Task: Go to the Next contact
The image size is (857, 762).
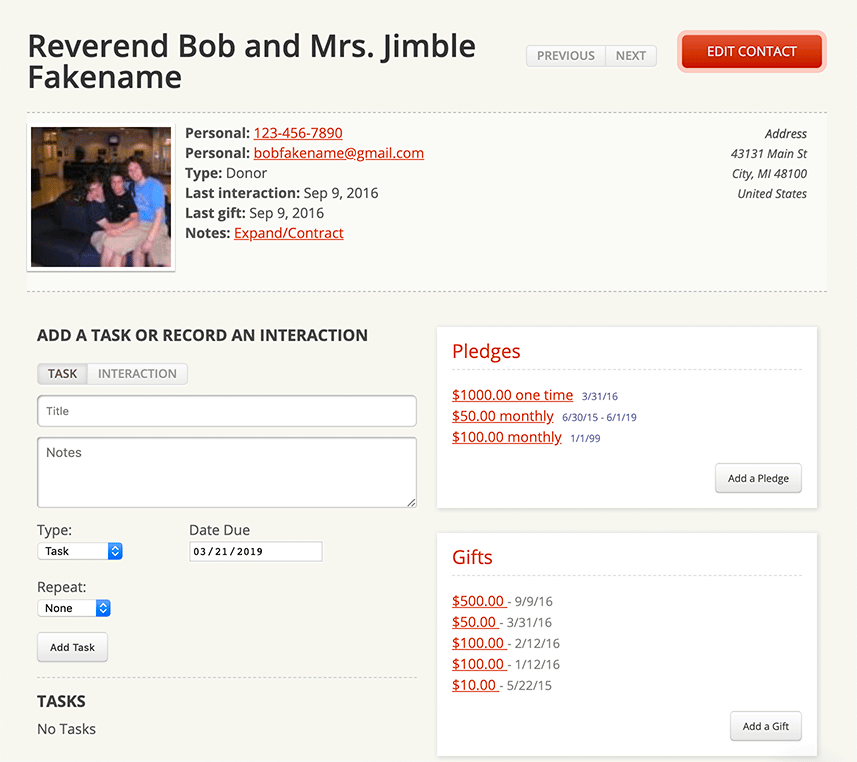Action: (630, 56)
